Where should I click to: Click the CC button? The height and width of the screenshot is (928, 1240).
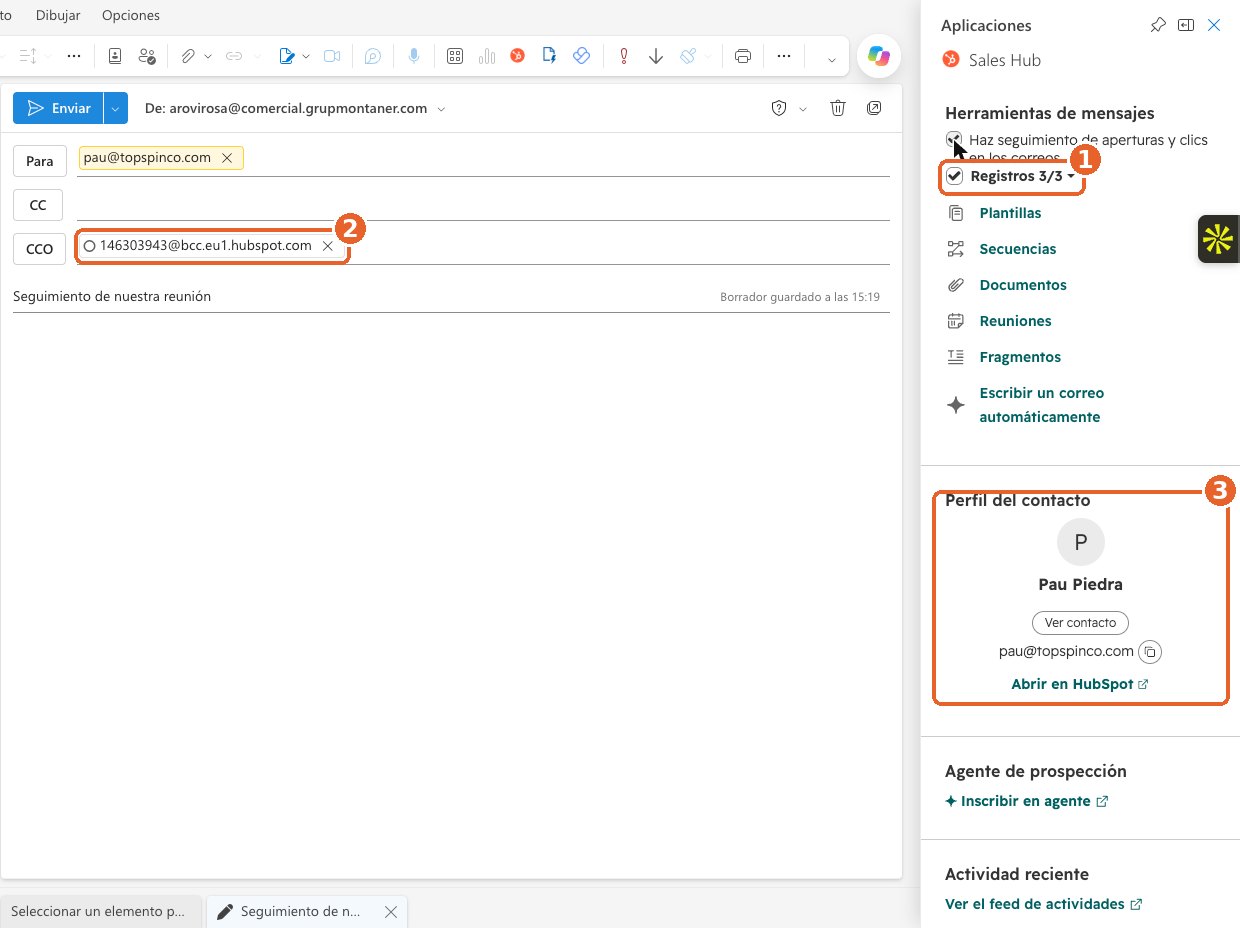(38, 205)
